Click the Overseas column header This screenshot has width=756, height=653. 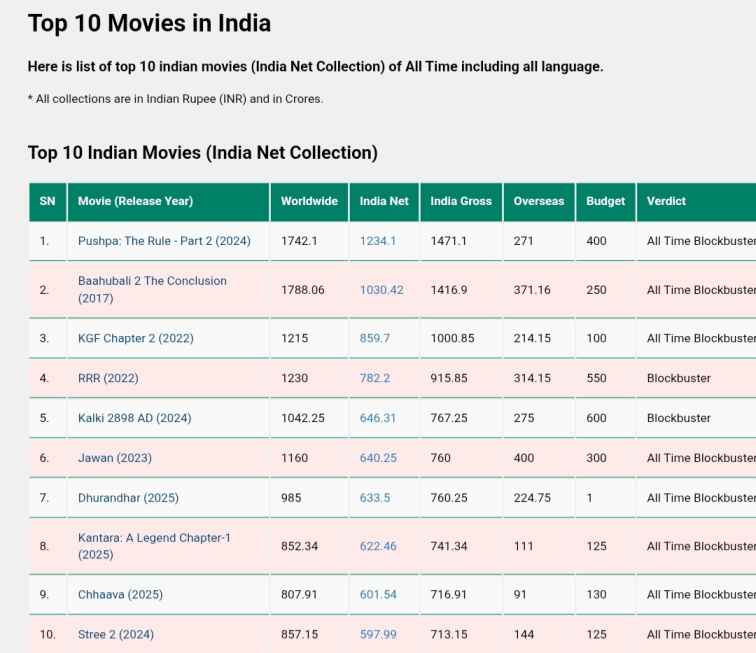click(538, 201)
